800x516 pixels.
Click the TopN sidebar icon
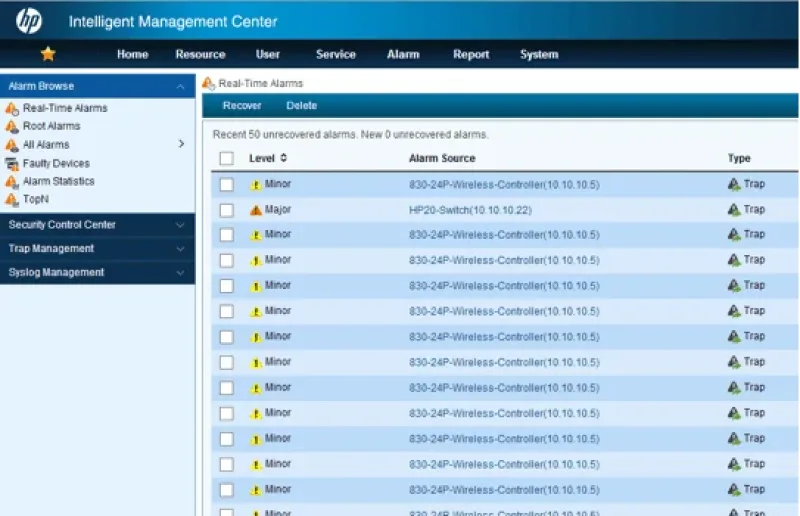[12, 200]
